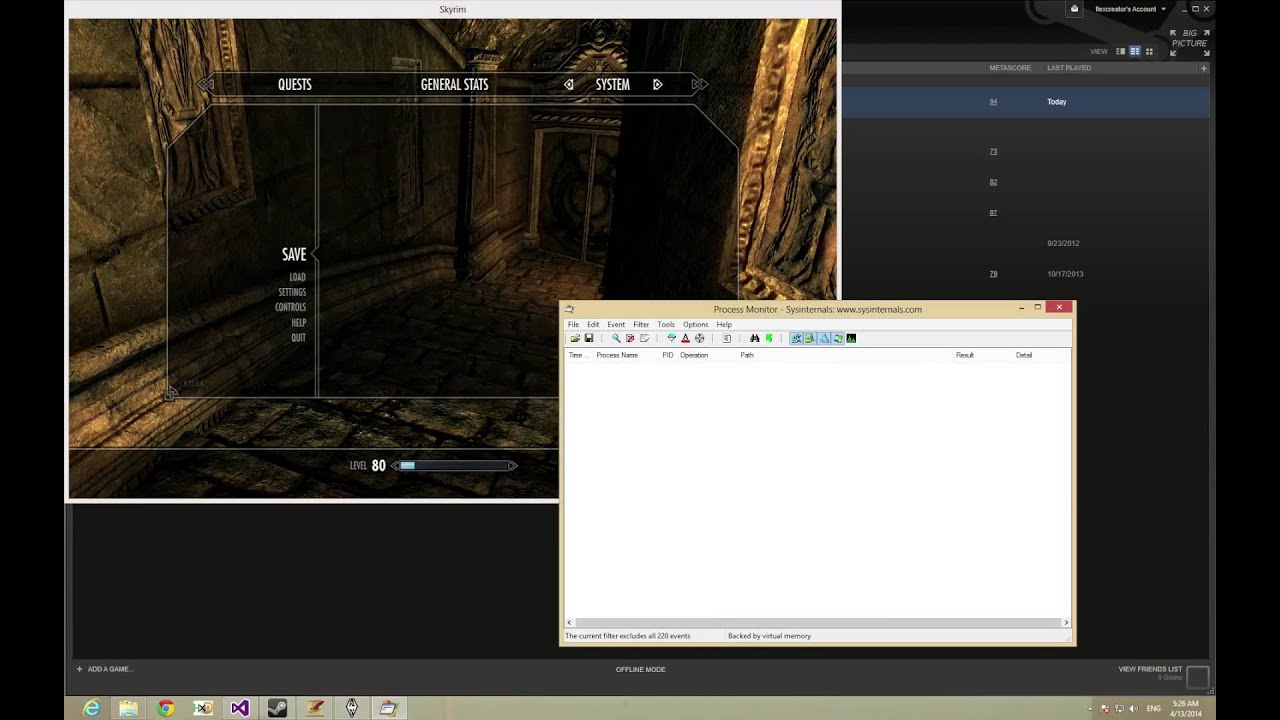Image resolution: width=1280 pixels, height=720 pixels.
Task: Switch Steam library to grid view icon
Action: 1149,51
